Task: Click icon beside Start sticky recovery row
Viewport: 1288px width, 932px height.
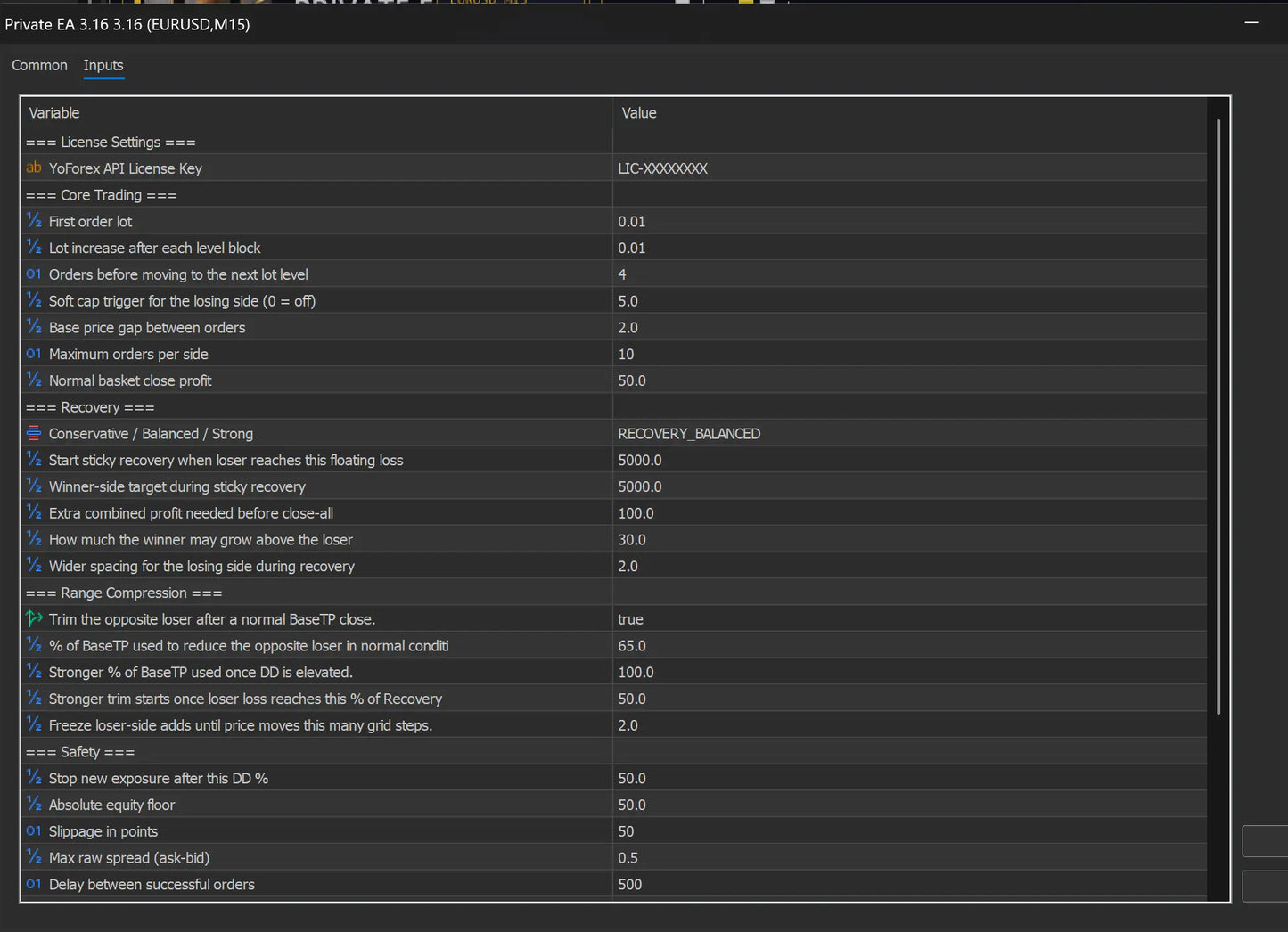Action: point(34,460)
